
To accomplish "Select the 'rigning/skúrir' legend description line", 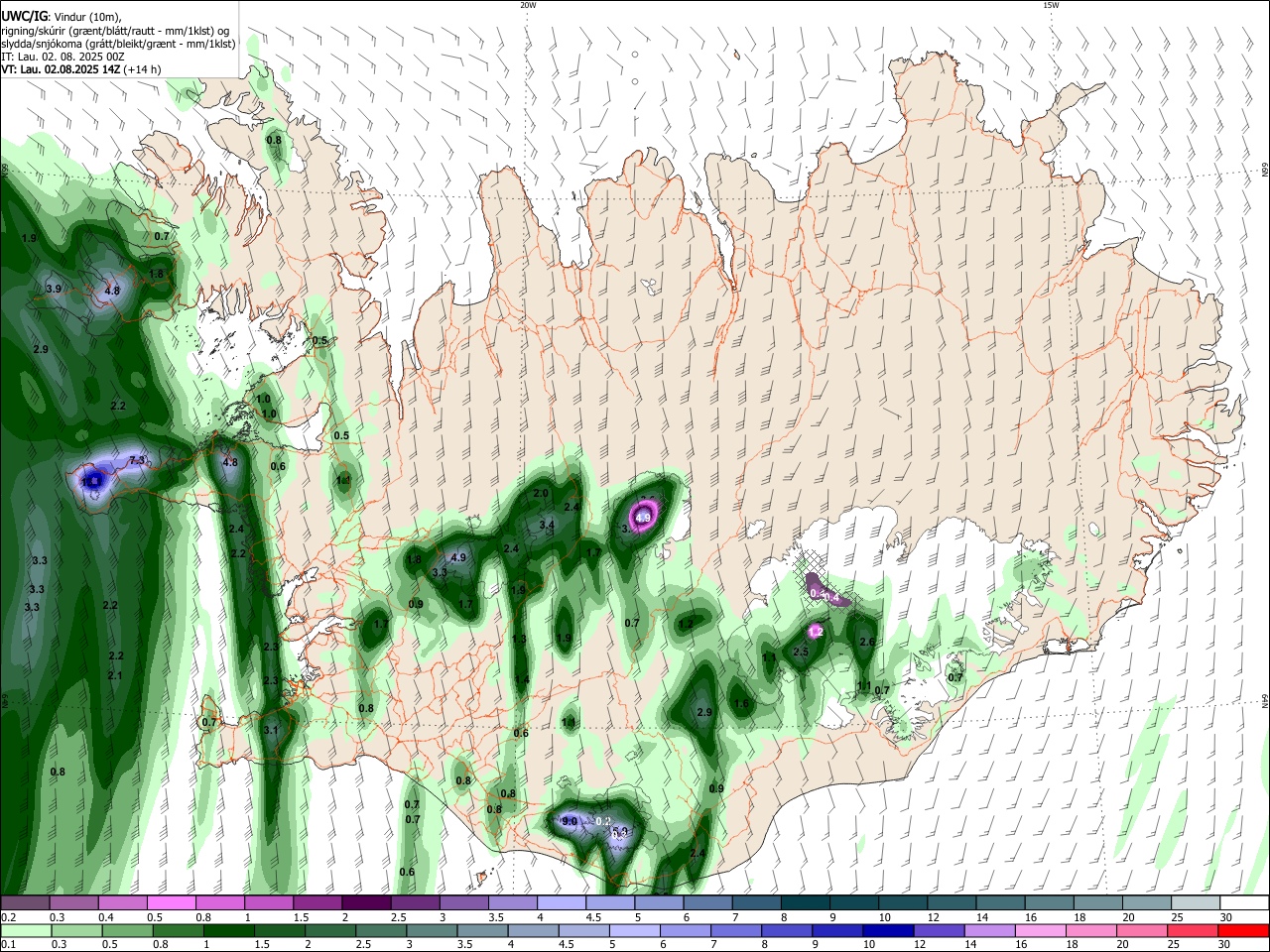I will coord(114,30).
